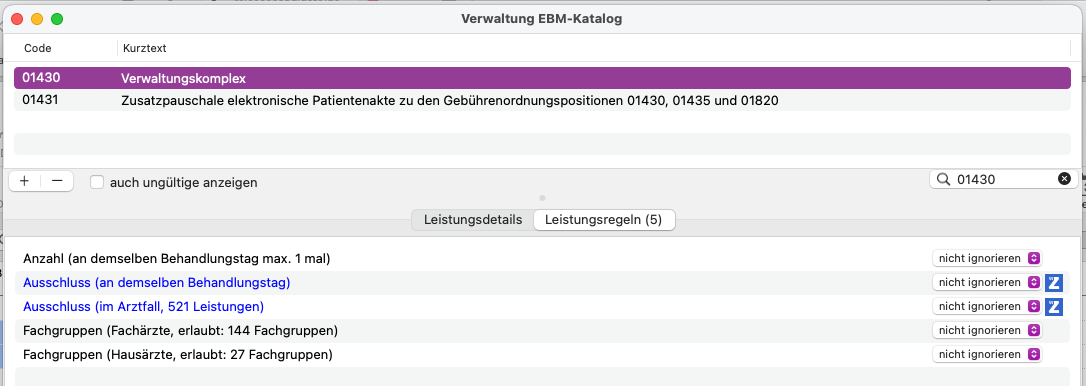Screen dimensions: 1086x386
Task: Click the magnifying glass search icon
Action: [943, 179]
